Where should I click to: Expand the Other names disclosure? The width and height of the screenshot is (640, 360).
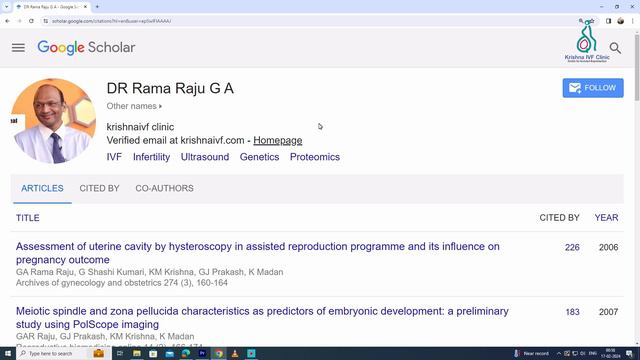[134, 106]
